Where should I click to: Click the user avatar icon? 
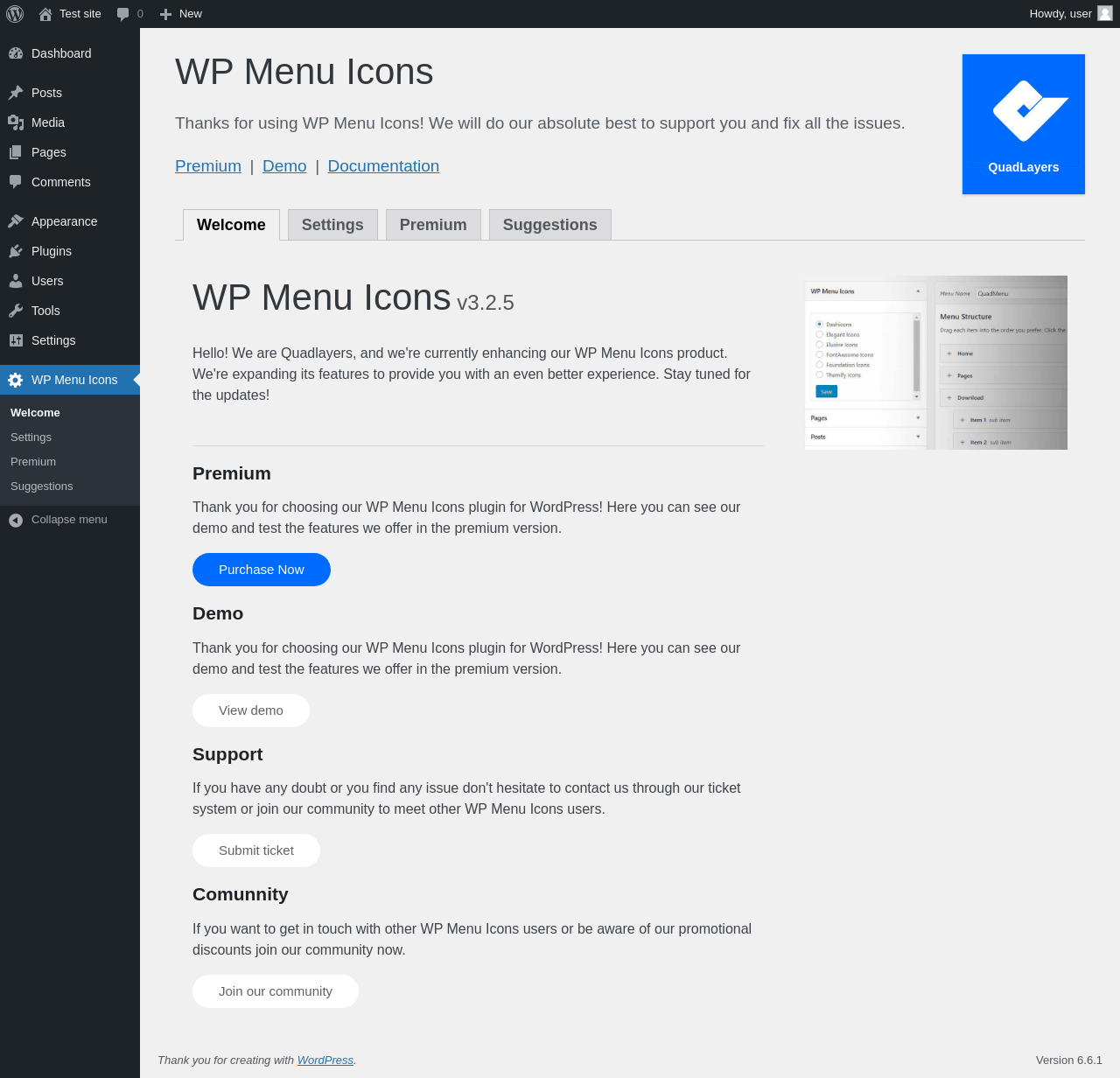pos(1105,13)
